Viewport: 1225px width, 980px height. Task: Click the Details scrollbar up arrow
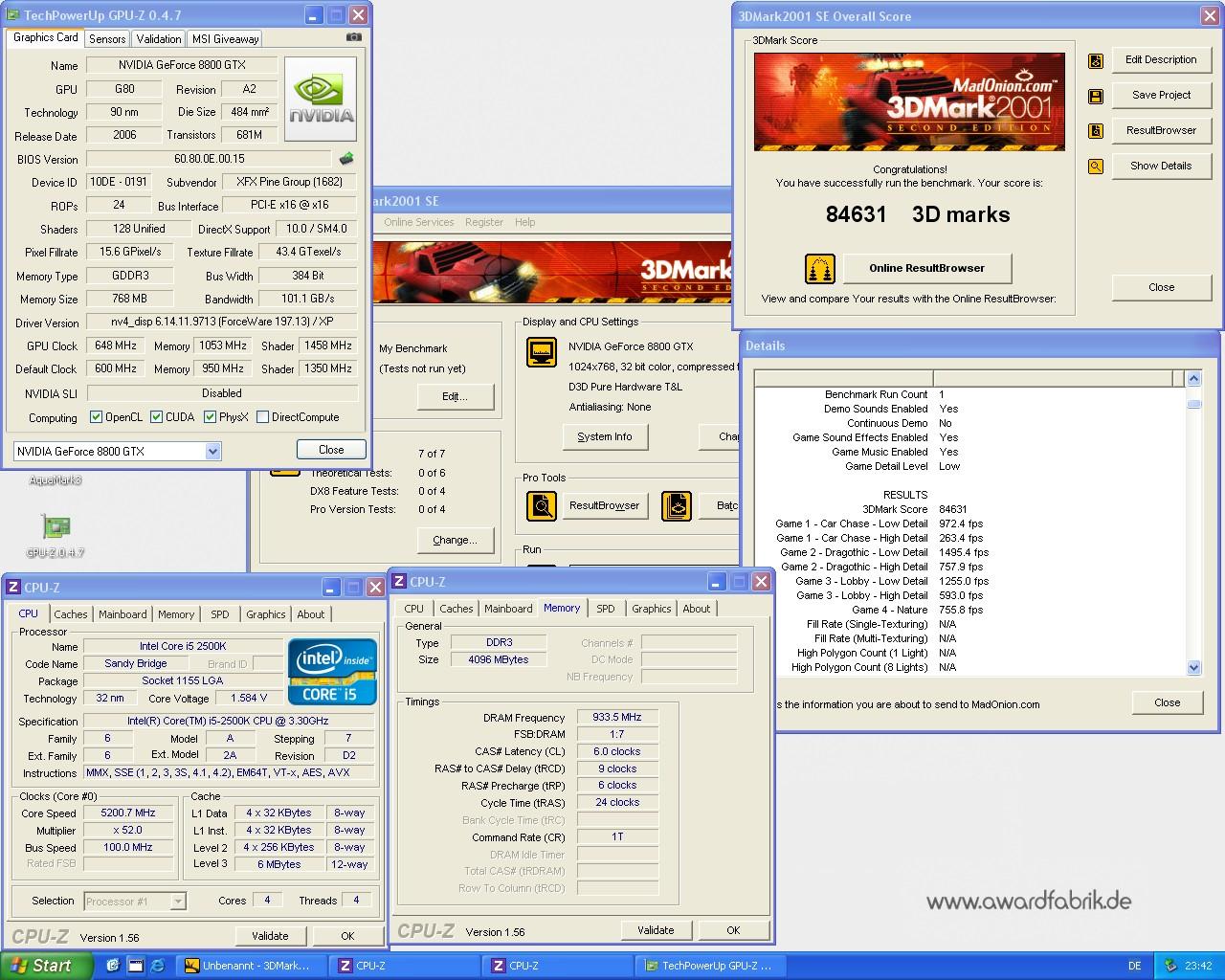click(1193, 379)
